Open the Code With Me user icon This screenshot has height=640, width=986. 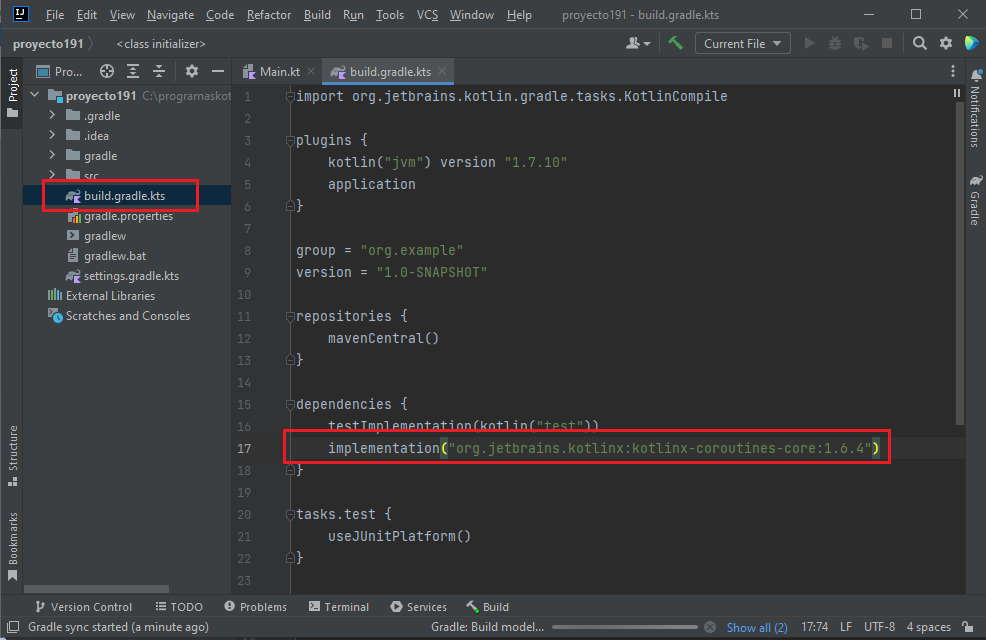[x=638, y=43]
